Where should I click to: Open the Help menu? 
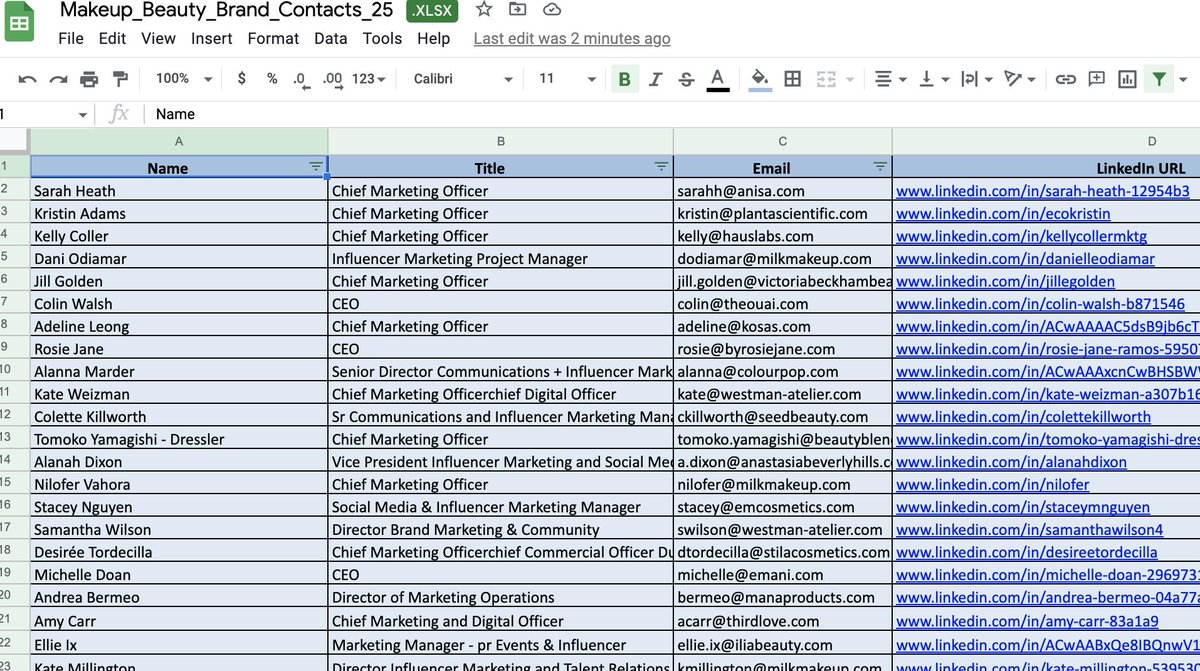tap(434, 39)
